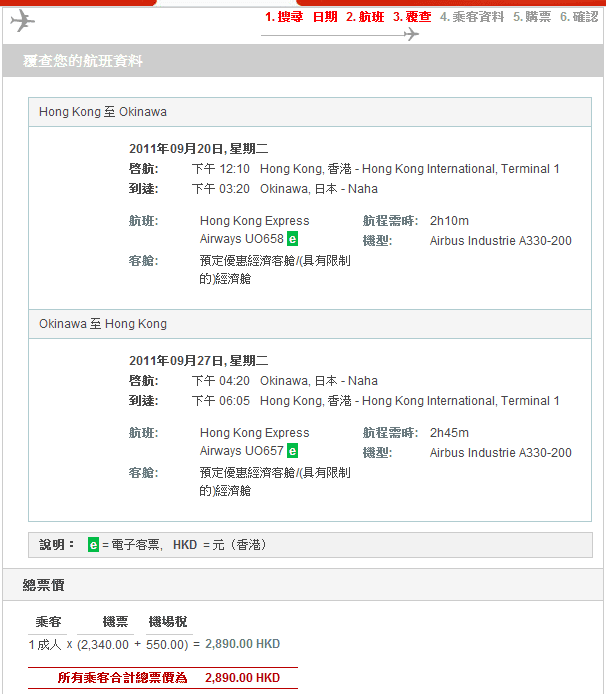Click the 2h10m flight duration value
Viewport: 606px width, 694px height.
pyautogui.click(x=449, y=221)
